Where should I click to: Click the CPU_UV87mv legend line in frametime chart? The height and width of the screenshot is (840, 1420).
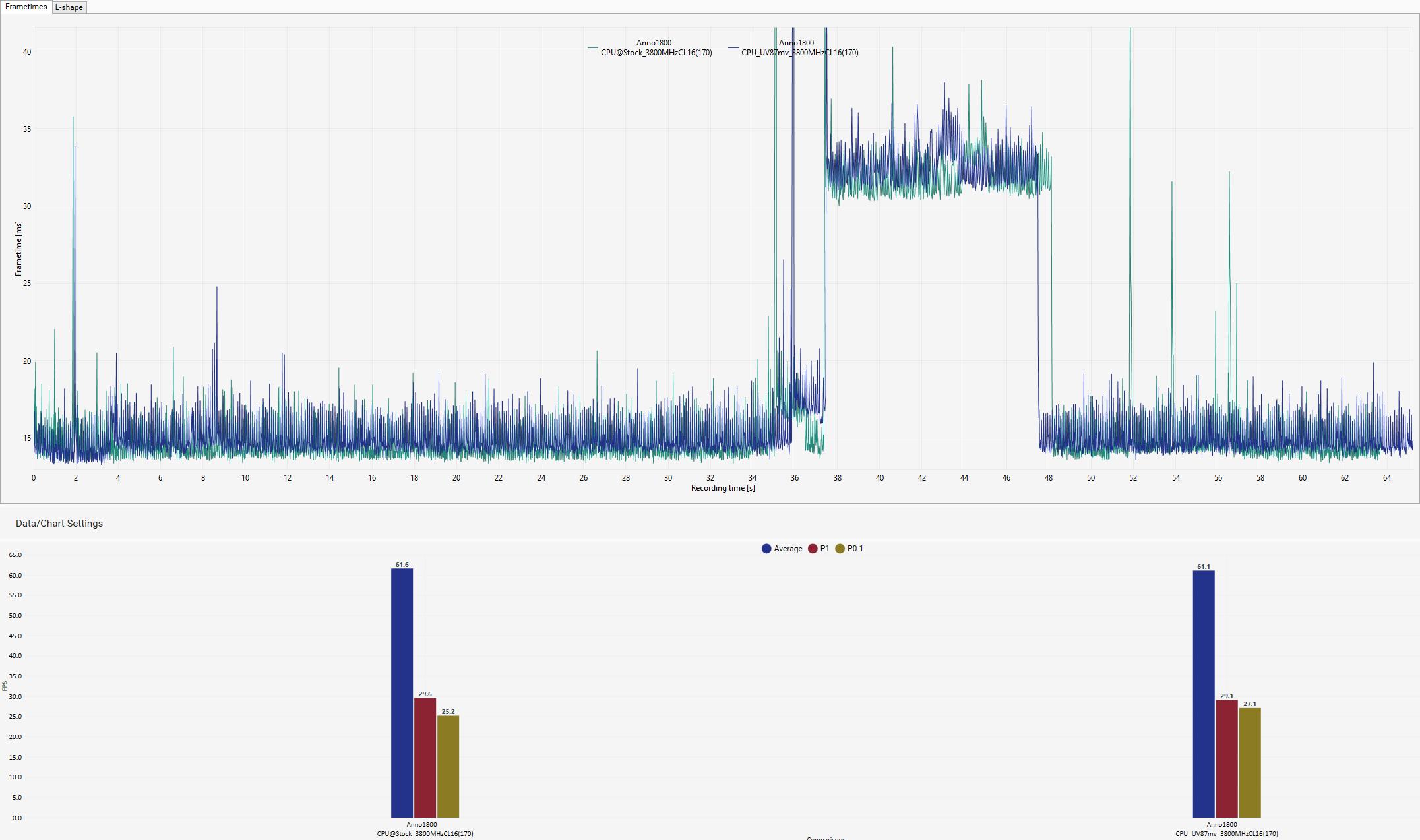[x=733, y=48]
